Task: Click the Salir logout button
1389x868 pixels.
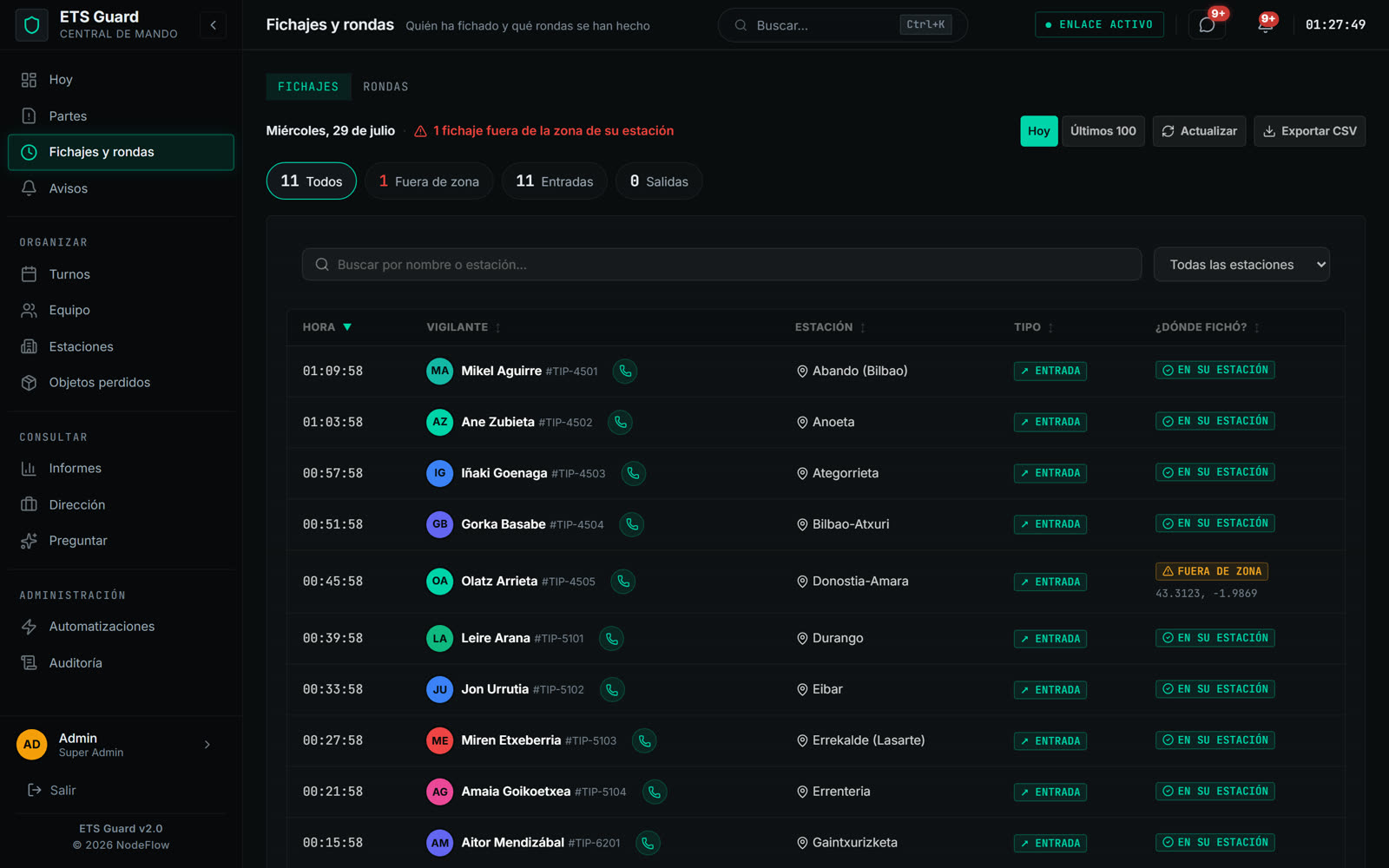Action: [x=52, y=791]
